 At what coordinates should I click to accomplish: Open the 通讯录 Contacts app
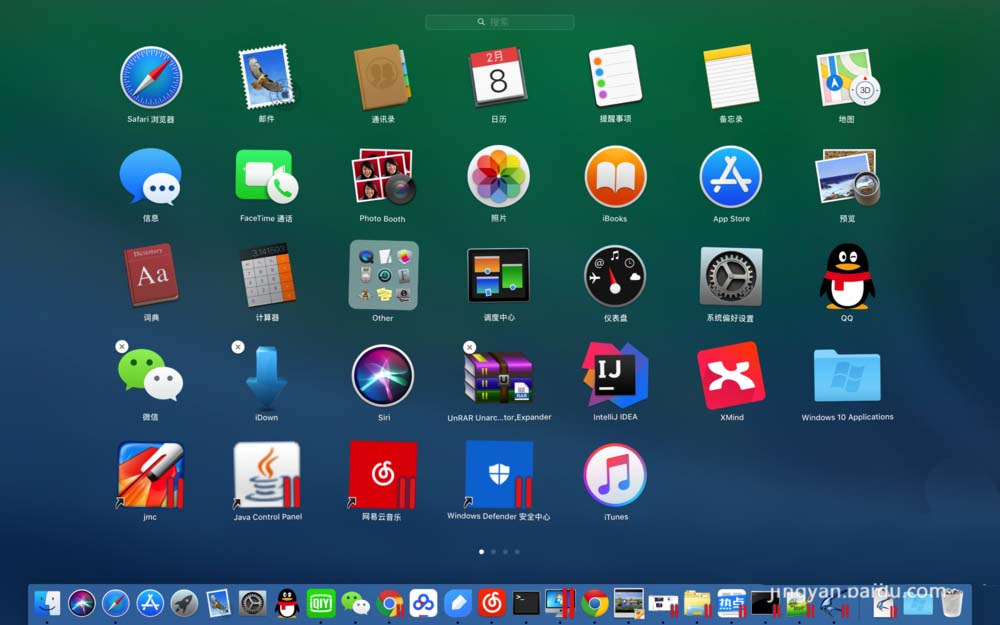[382, 77]
